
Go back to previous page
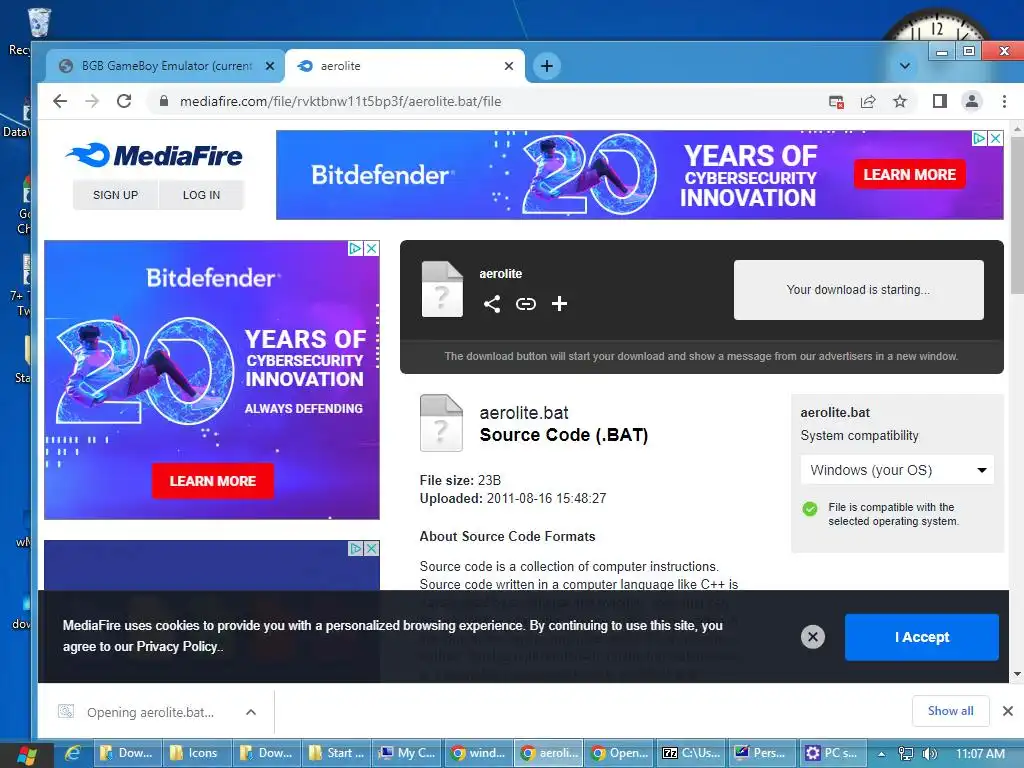click(x=60, y=101)
